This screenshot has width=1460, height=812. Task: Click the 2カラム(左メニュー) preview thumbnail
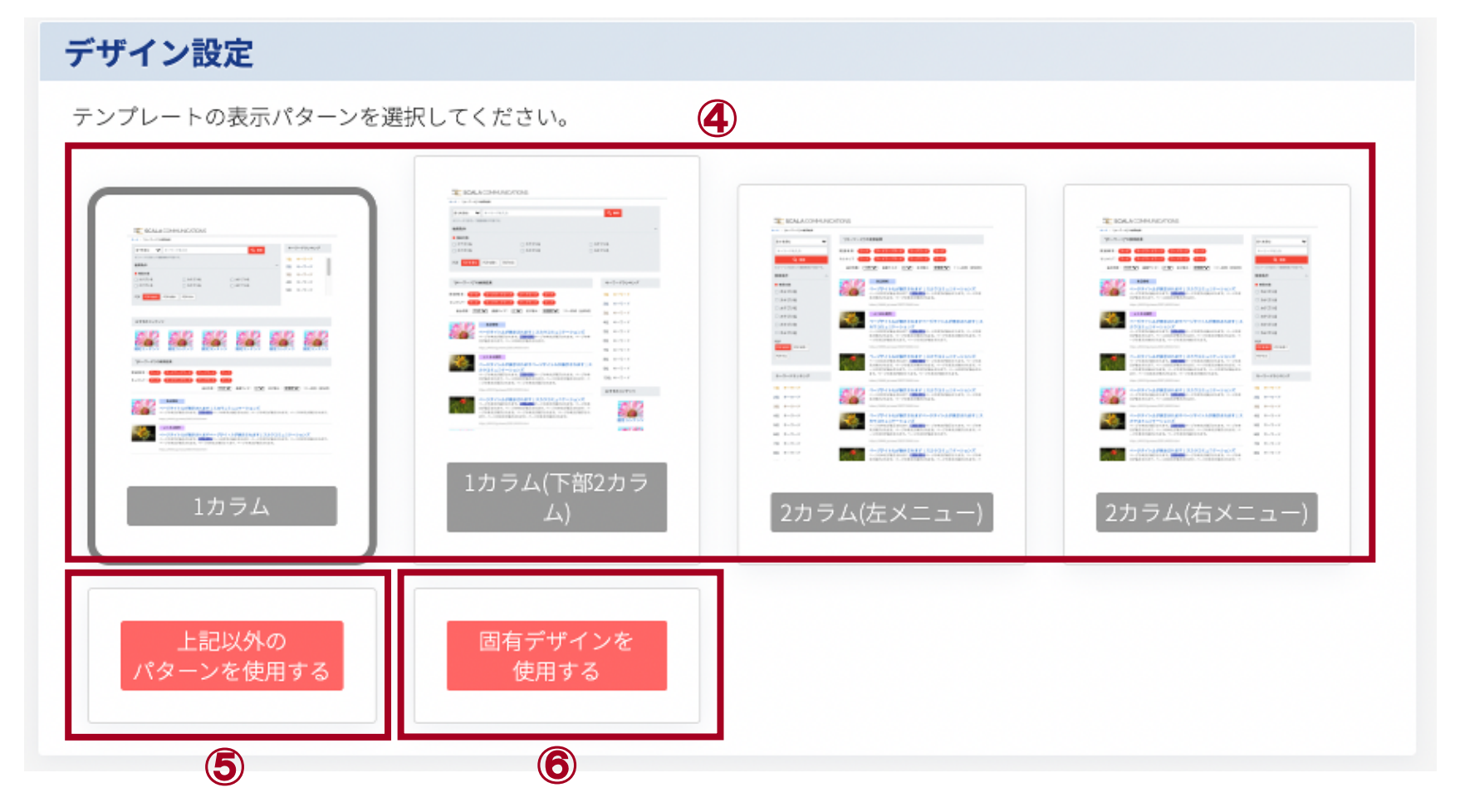pyautogui.click(x=881, y=340)
